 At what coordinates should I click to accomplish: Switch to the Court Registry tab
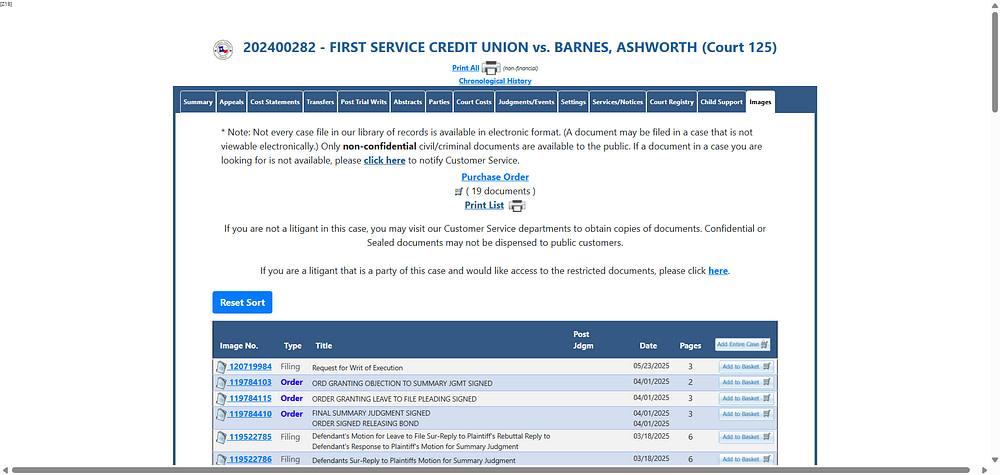(672, 102)
